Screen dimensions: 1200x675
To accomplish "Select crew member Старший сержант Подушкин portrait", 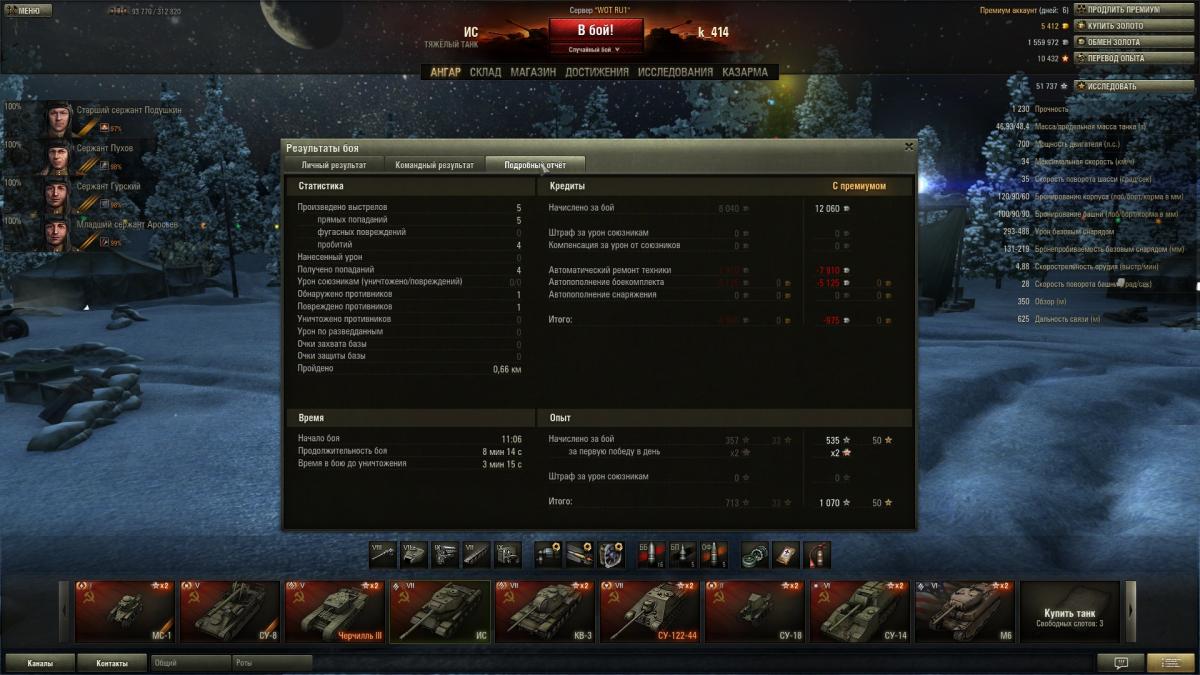I will pos(58,119).
